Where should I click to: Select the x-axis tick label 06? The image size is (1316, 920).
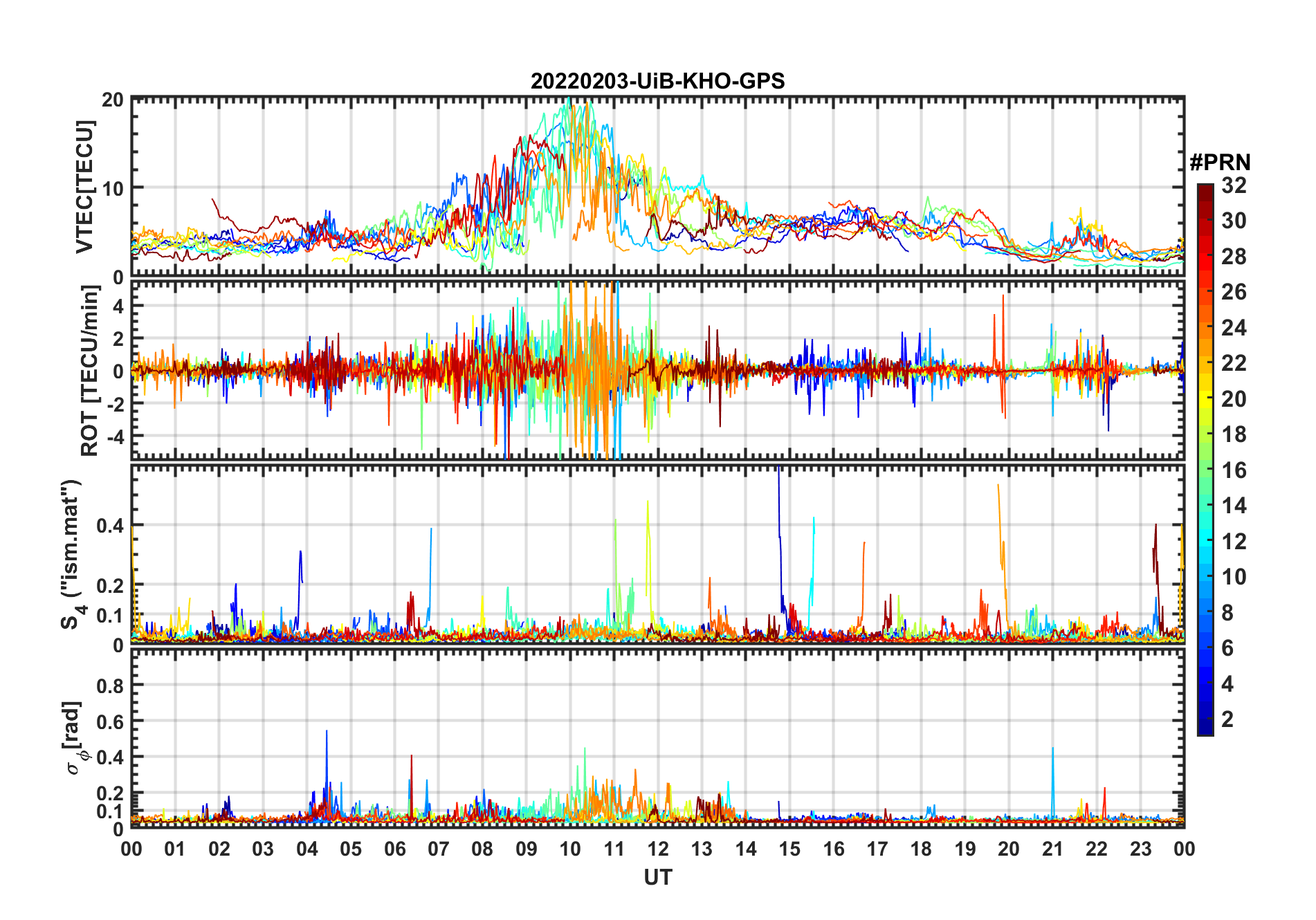pyautogui.click(x=394, y=849)
